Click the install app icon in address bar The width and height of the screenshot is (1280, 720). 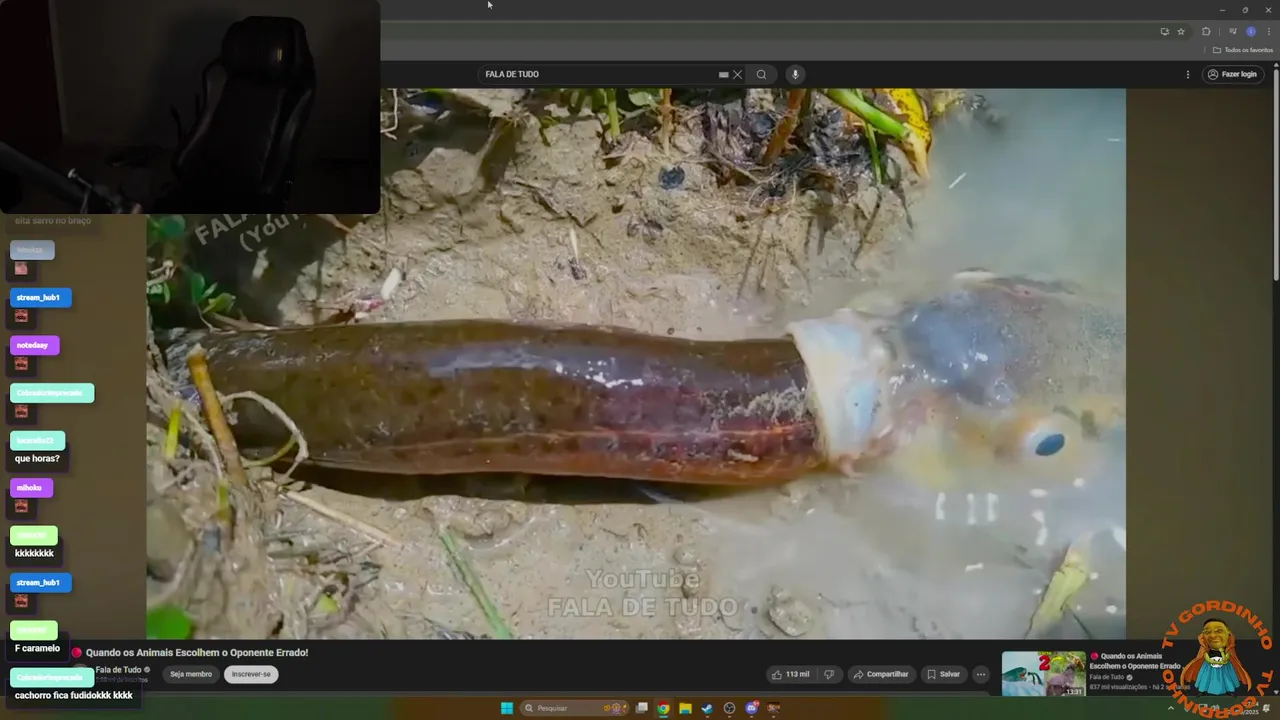pyautogui.click(x=1164, y=32)
